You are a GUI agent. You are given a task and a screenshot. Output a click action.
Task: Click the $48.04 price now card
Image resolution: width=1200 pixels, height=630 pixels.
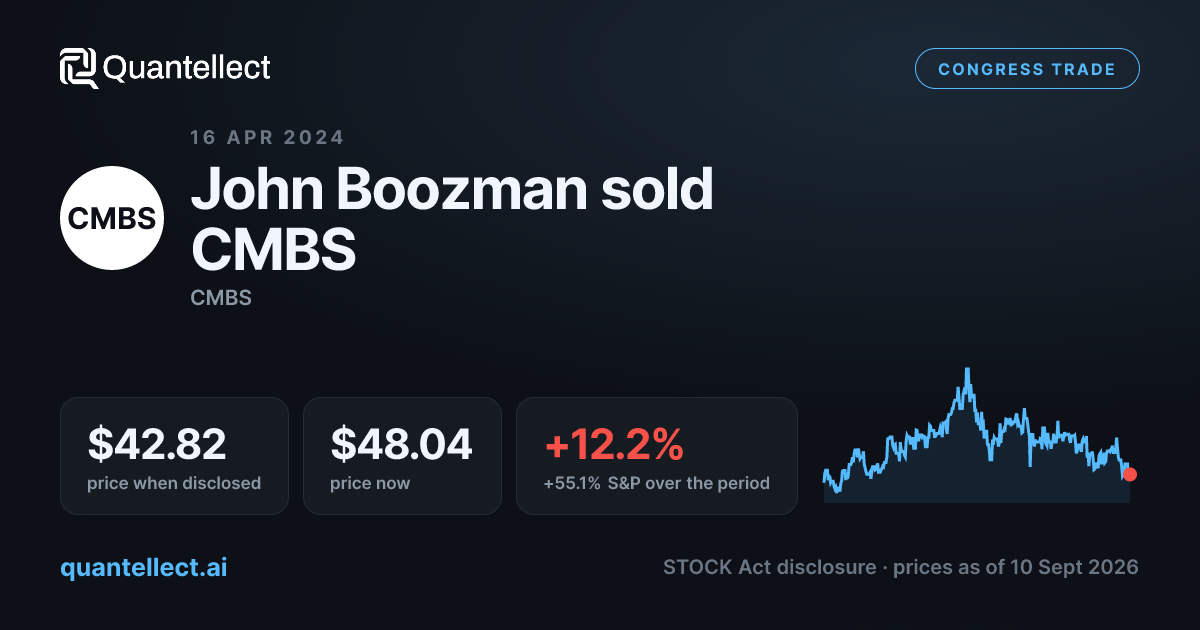[402, 456]
